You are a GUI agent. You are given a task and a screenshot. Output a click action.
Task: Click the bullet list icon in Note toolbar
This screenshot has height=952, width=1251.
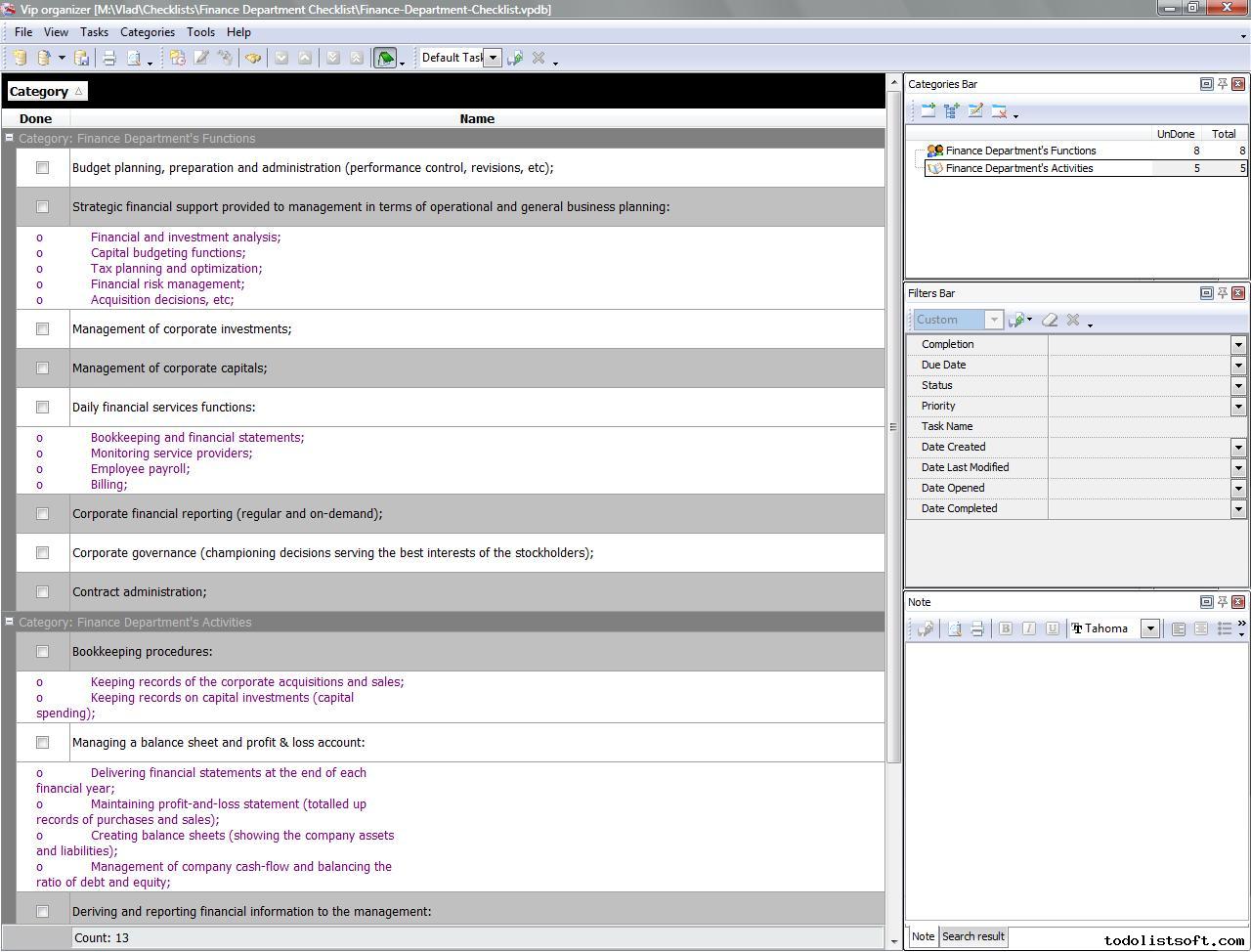point(1224,628)
